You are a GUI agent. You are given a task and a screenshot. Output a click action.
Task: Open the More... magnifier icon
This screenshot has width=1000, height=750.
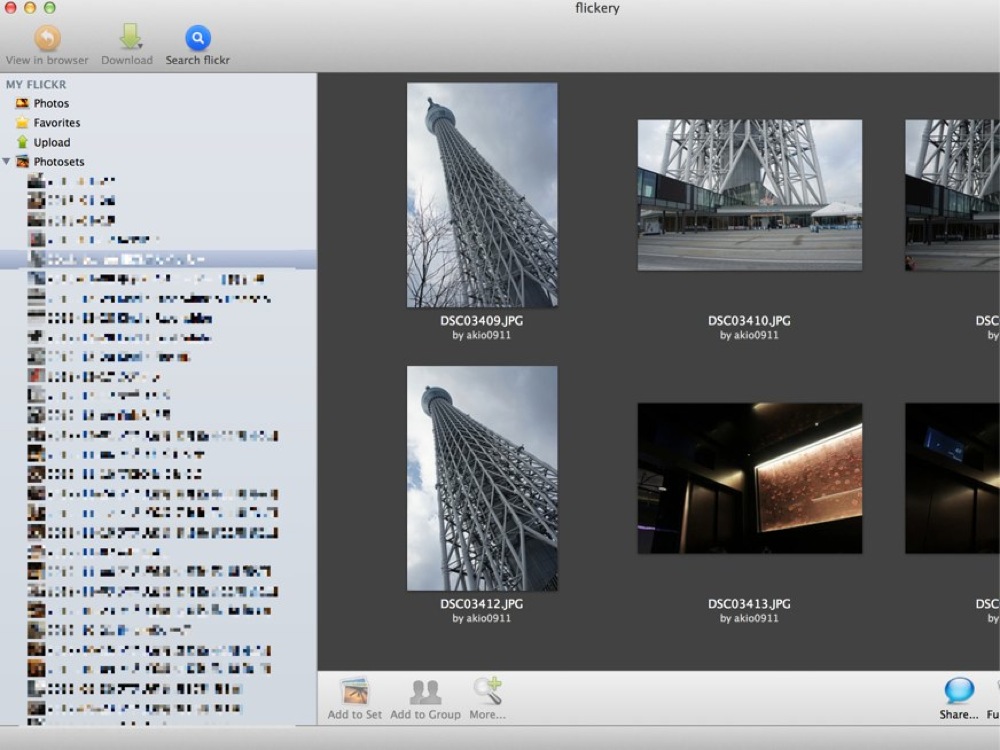pyautogui.click(x=488, y=691)
